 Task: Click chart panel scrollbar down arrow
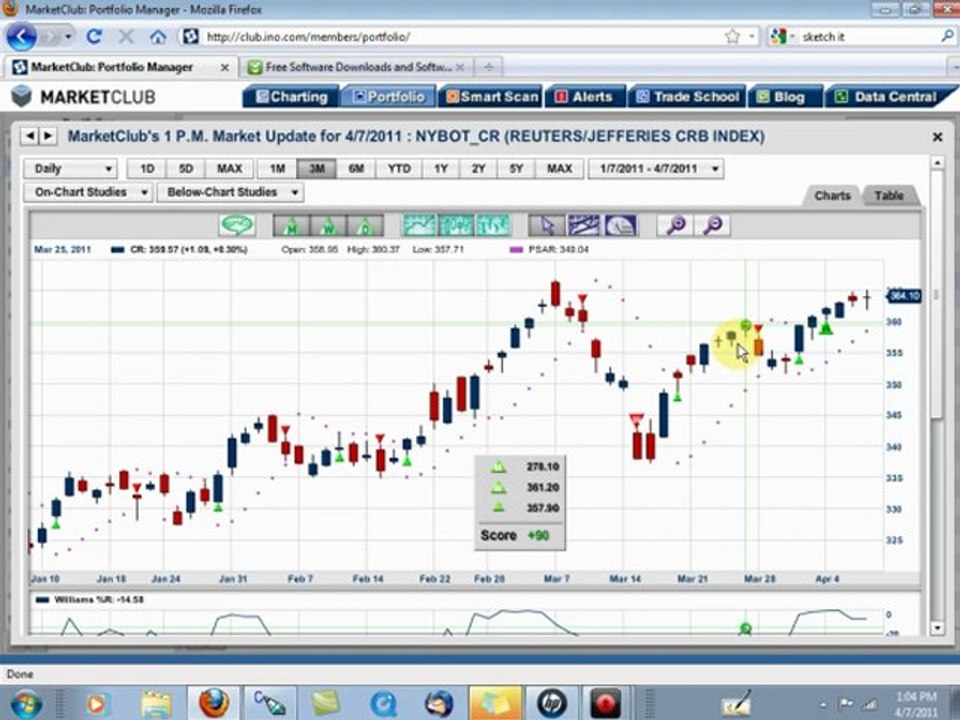click(x=937, y=628)
